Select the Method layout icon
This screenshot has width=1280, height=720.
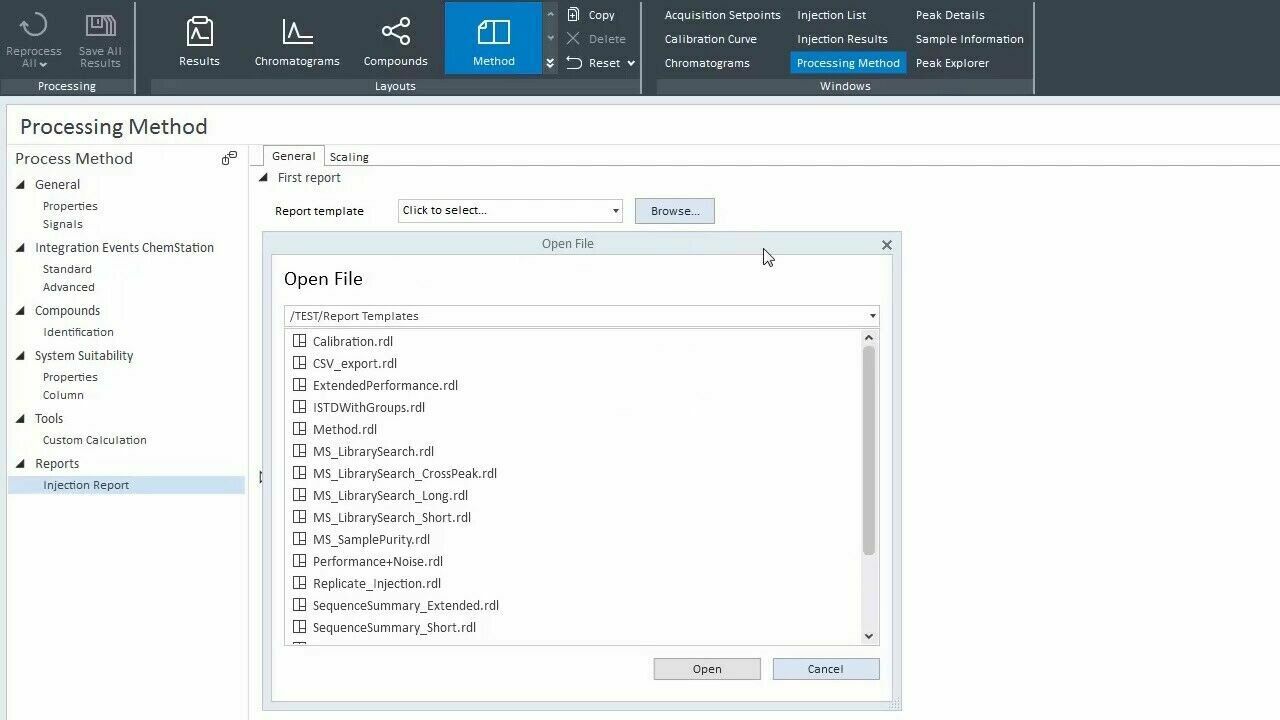[x=493, y=33]
